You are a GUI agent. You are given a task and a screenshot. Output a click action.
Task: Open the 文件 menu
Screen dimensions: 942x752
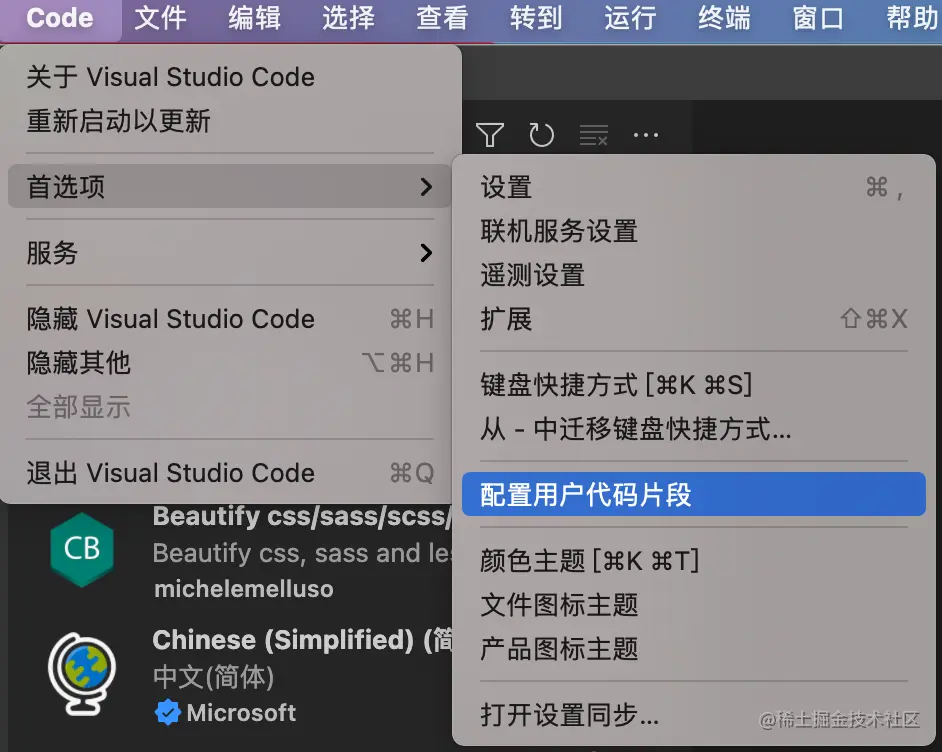coord(160,18)
